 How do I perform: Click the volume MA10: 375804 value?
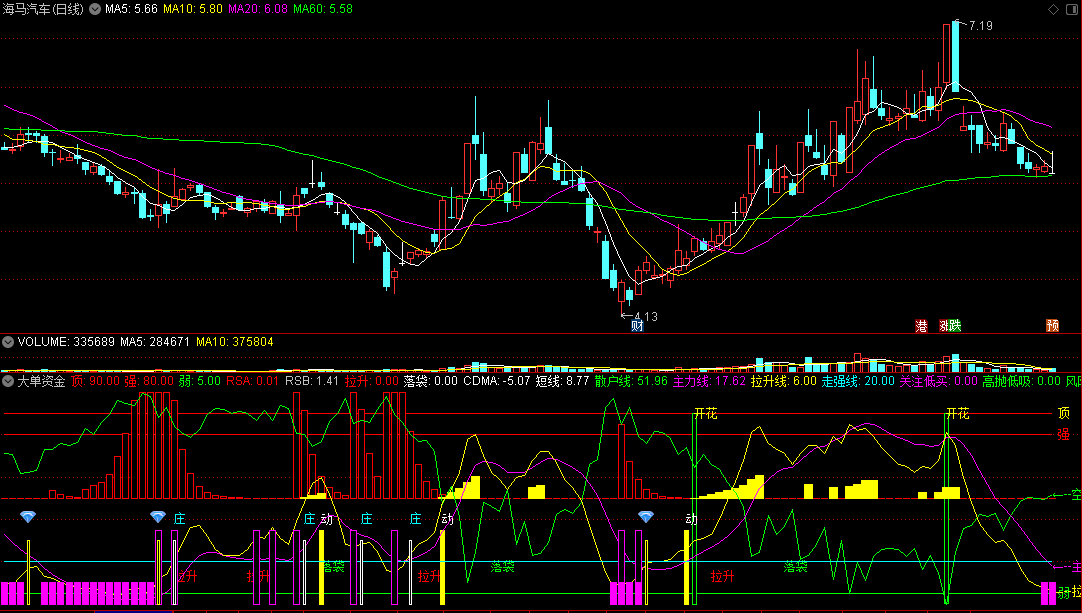tap(235, 342)
